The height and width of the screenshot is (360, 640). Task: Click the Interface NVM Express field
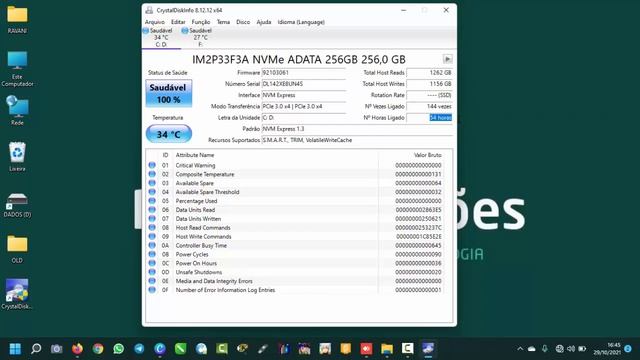(304, 95)
